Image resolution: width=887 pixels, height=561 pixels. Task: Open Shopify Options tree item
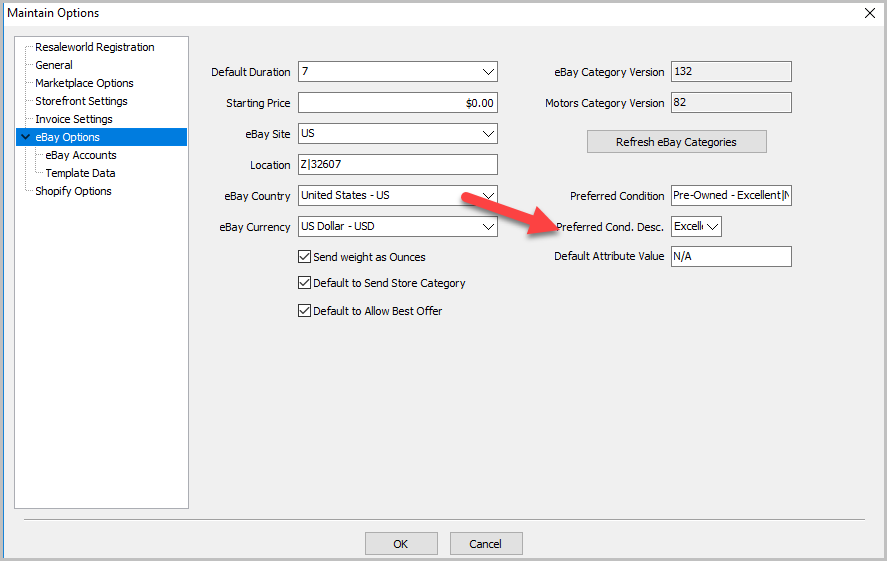(73, 191)
